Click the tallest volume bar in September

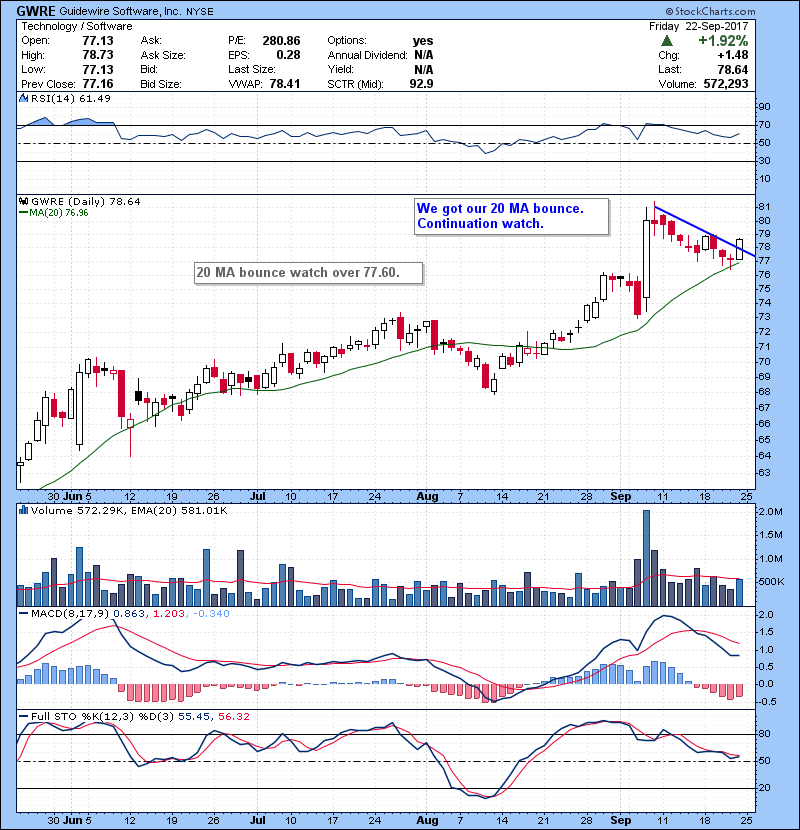click(x=646, y=558)
